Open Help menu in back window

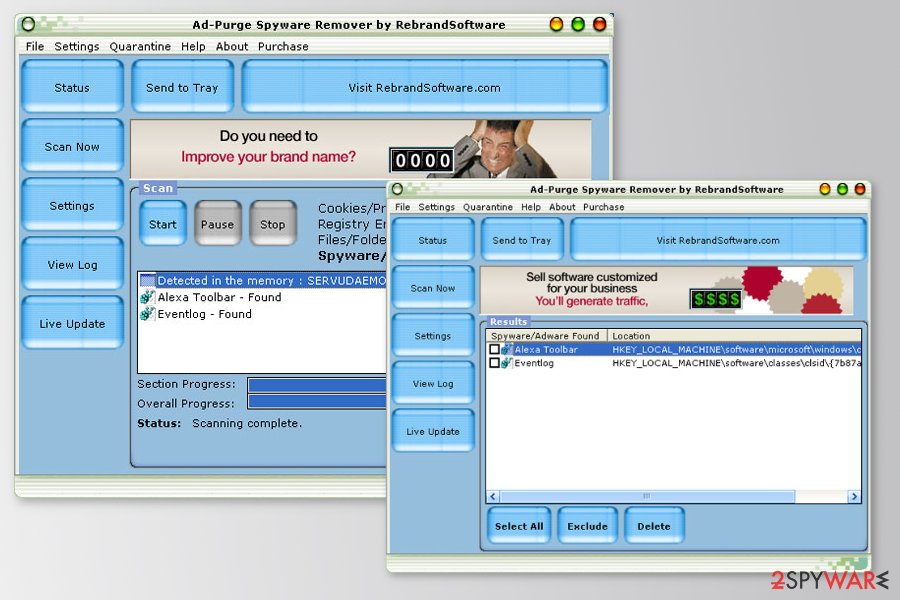click(193, 47)
